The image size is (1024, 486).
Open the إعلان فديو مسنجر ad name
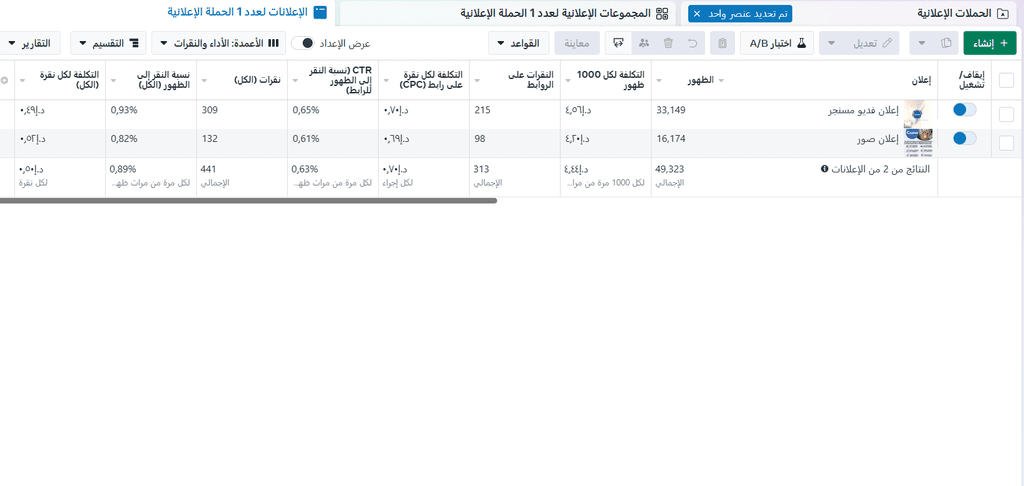[x=864, y=110]
